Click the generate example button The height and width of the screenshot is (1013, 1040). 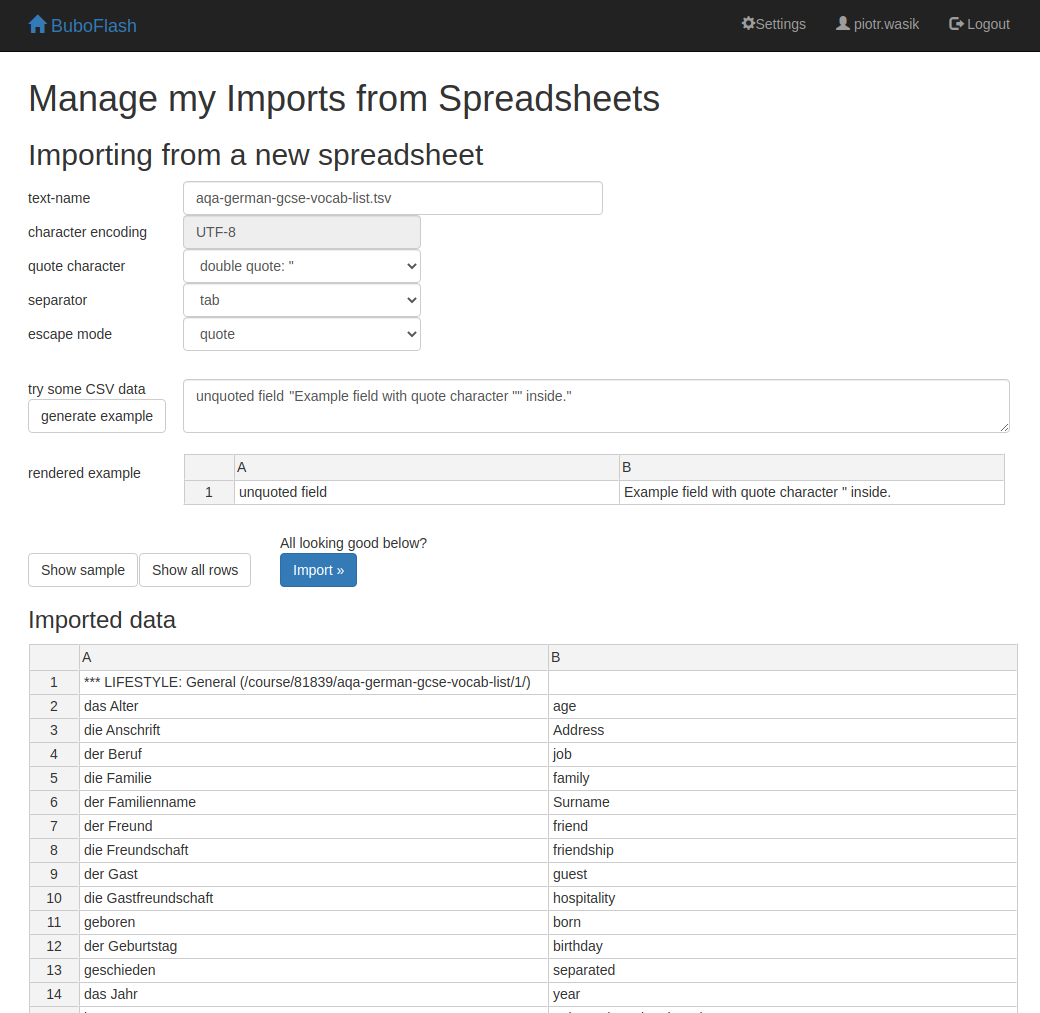(x=97, y=416)
